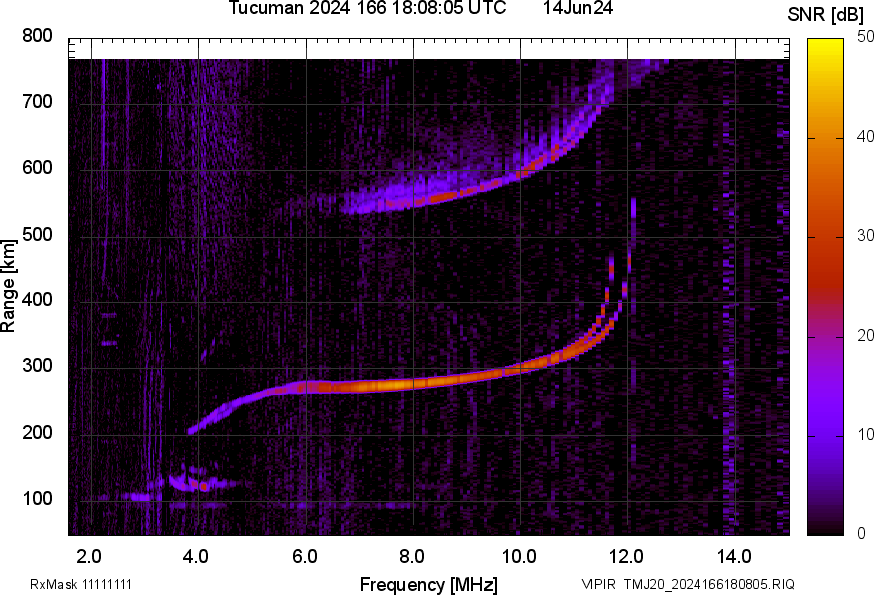Click the x-axis tick label '12.0'
Screen dimensions: 874x595
click(x=627, y=557)
